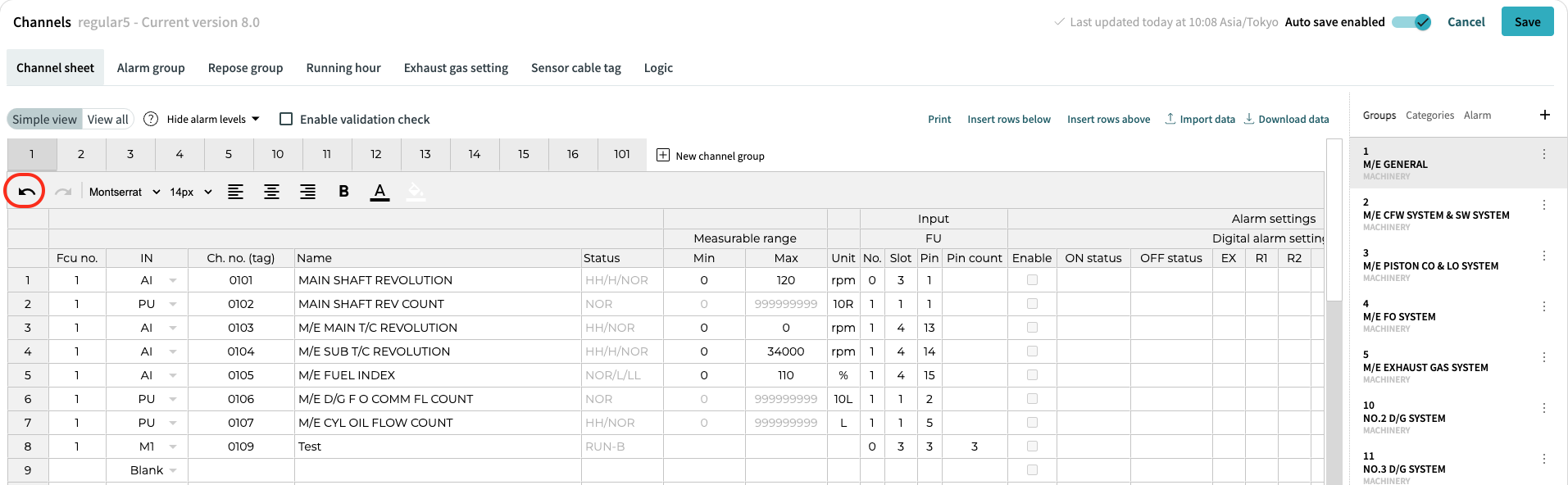Save the channel sheet
1568x485 pixels.
point(1527,22)
